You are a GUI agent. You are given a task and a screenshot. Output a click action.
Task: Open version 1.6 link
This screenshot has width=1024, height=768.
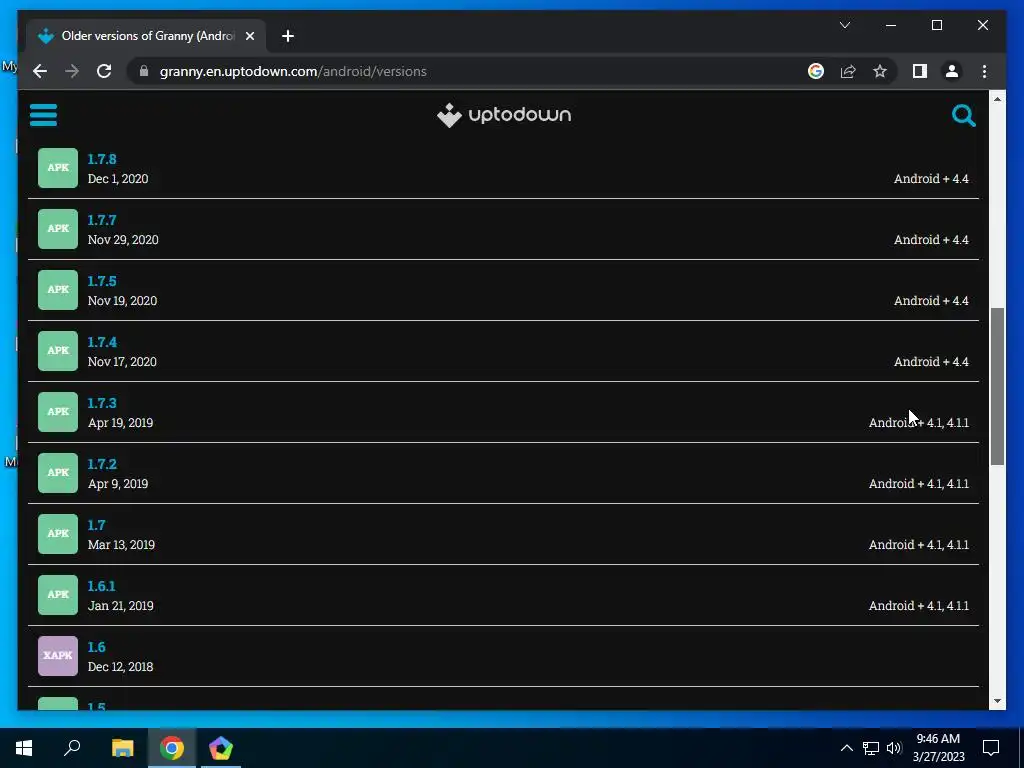[x=96, y=647]
